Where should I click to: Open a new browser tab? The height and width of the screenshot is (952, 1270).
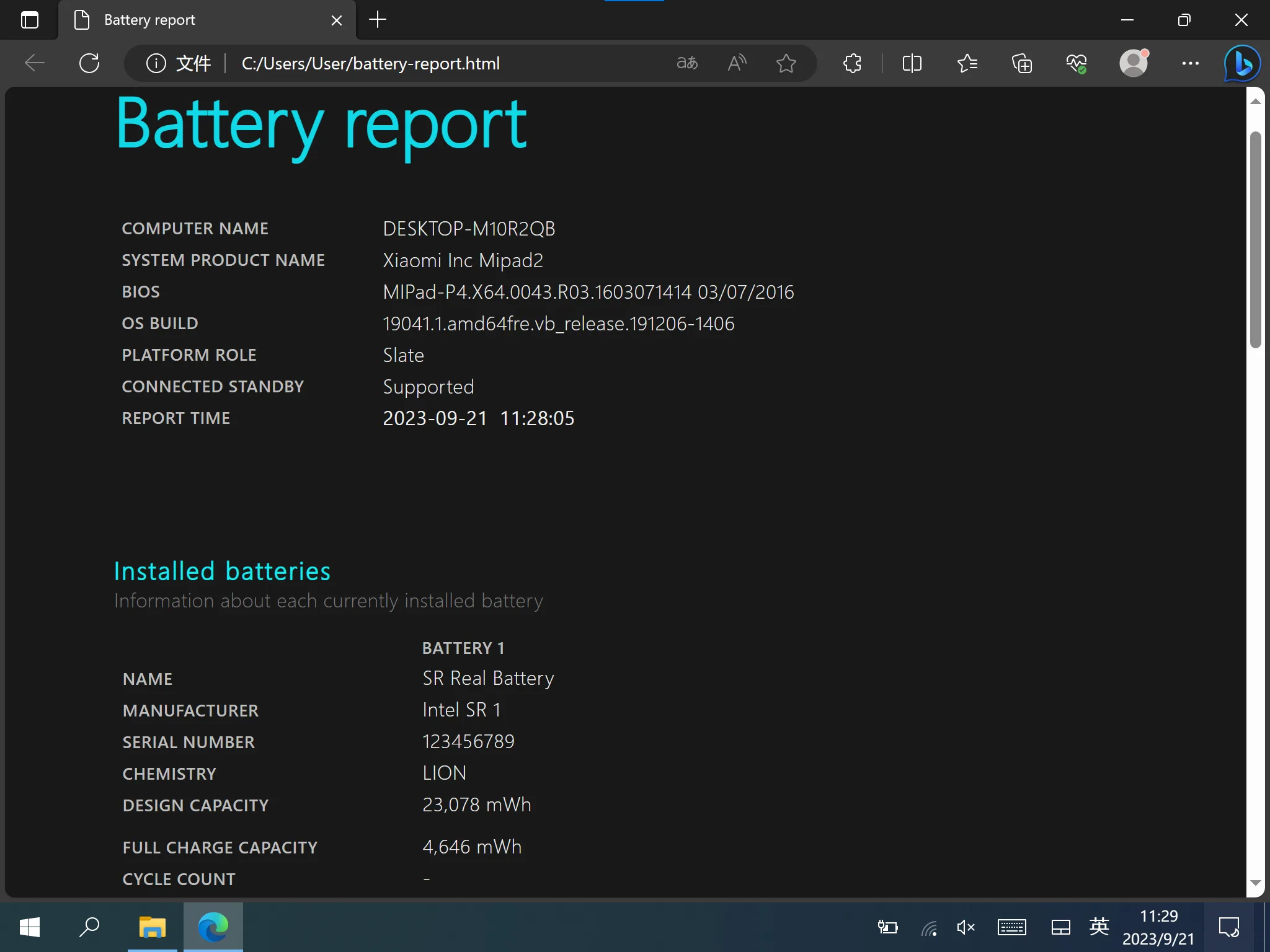(x=378, y=20)
